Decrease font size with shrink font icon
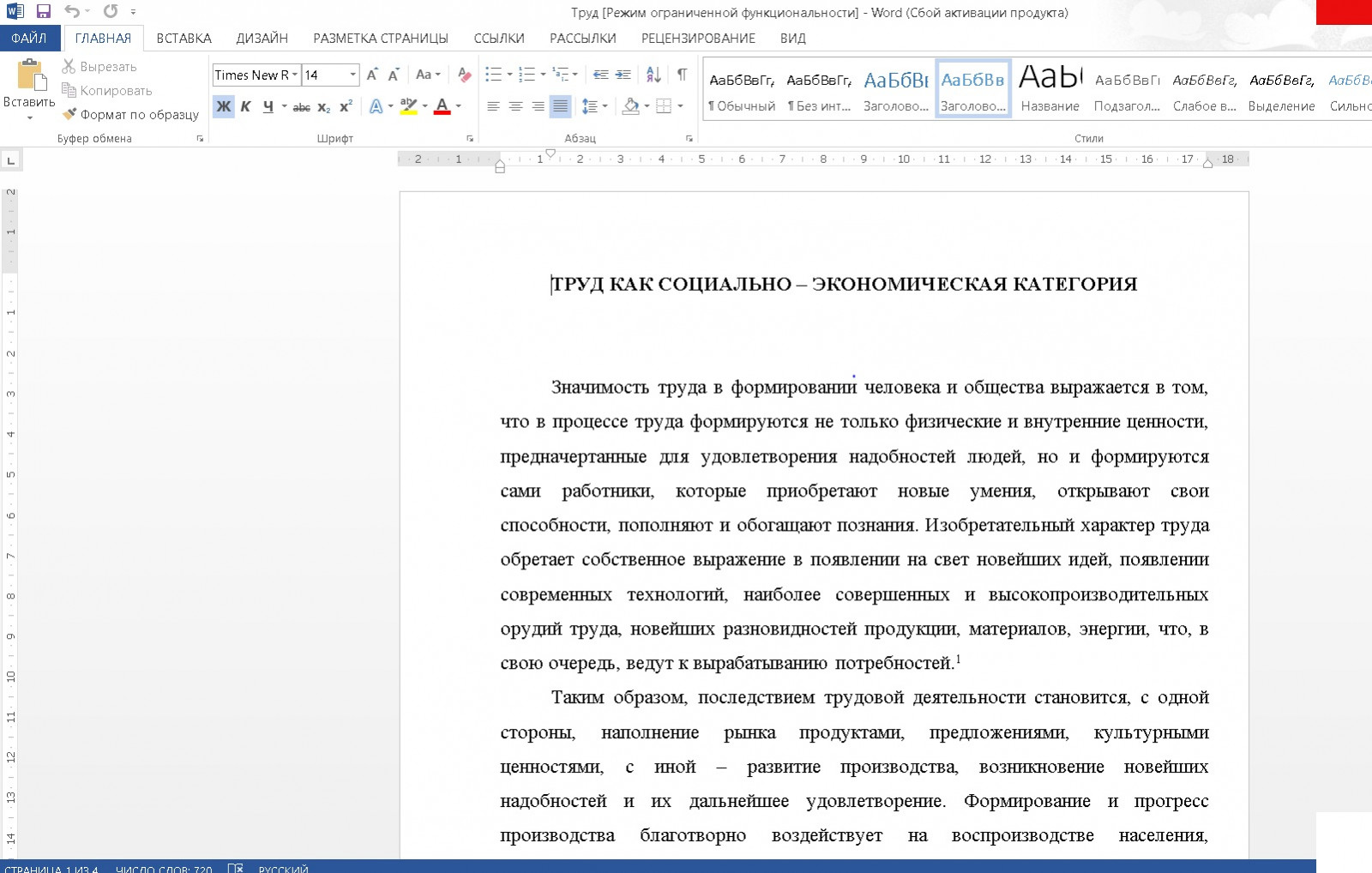Screen dimensions: 1372x873 [394, 75]
